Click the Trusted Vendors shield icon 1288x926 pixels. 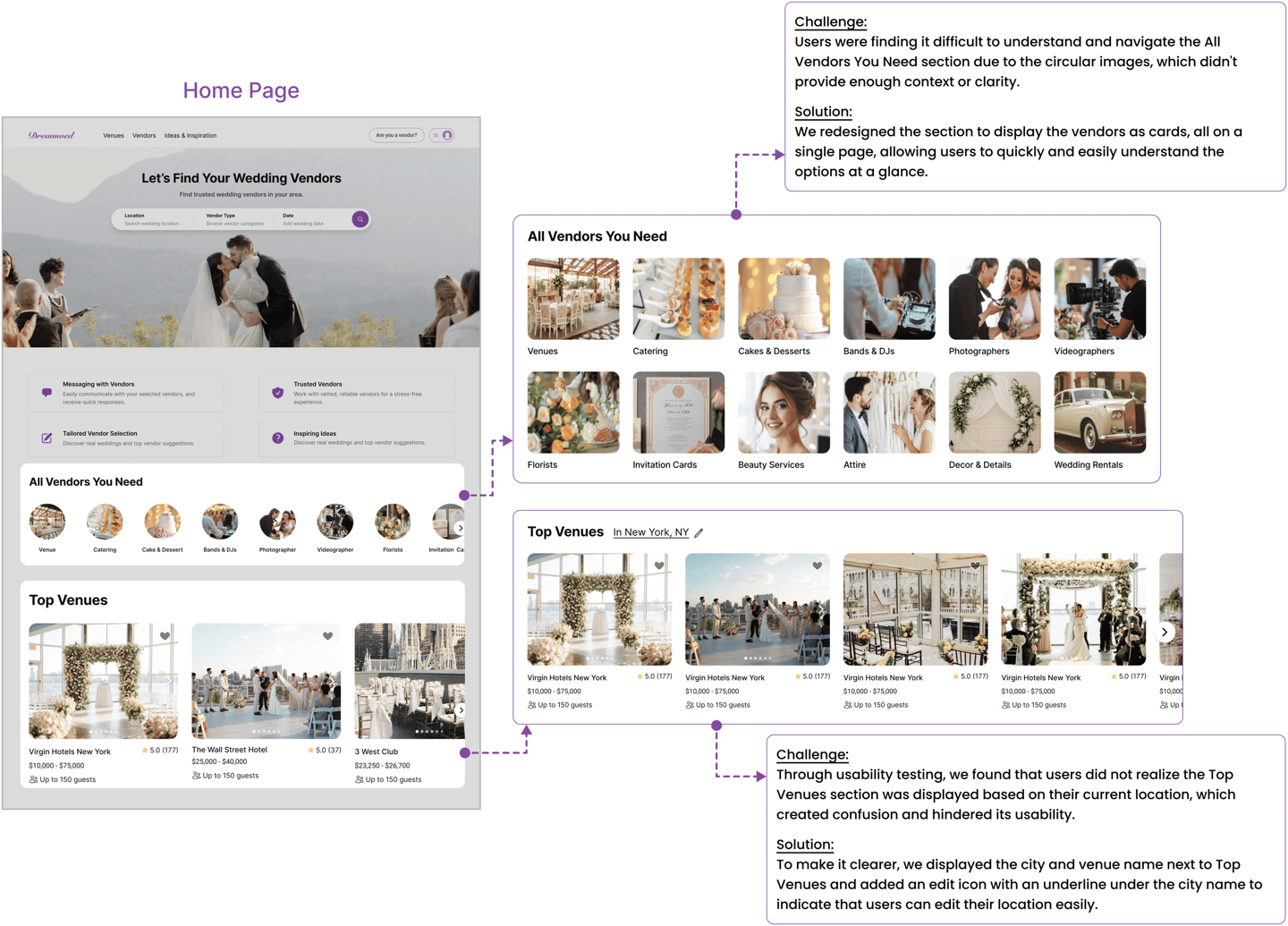[x=278, y=392]
